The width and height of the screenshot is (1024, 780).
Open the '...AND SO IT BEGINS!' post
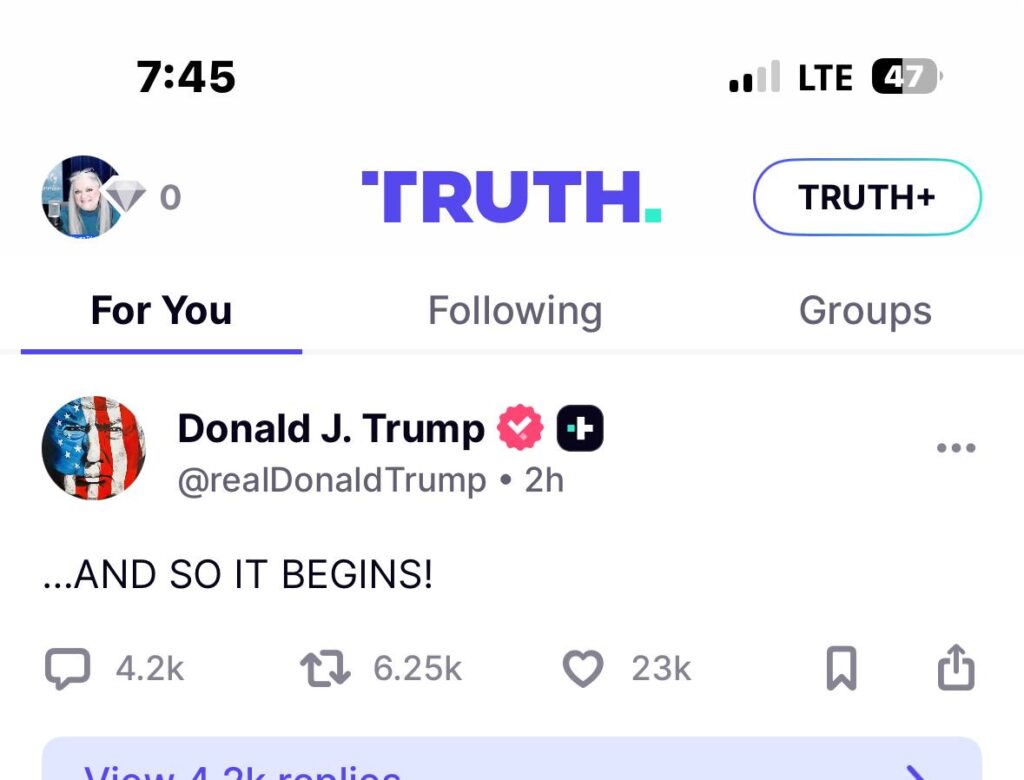coord(238,575)
